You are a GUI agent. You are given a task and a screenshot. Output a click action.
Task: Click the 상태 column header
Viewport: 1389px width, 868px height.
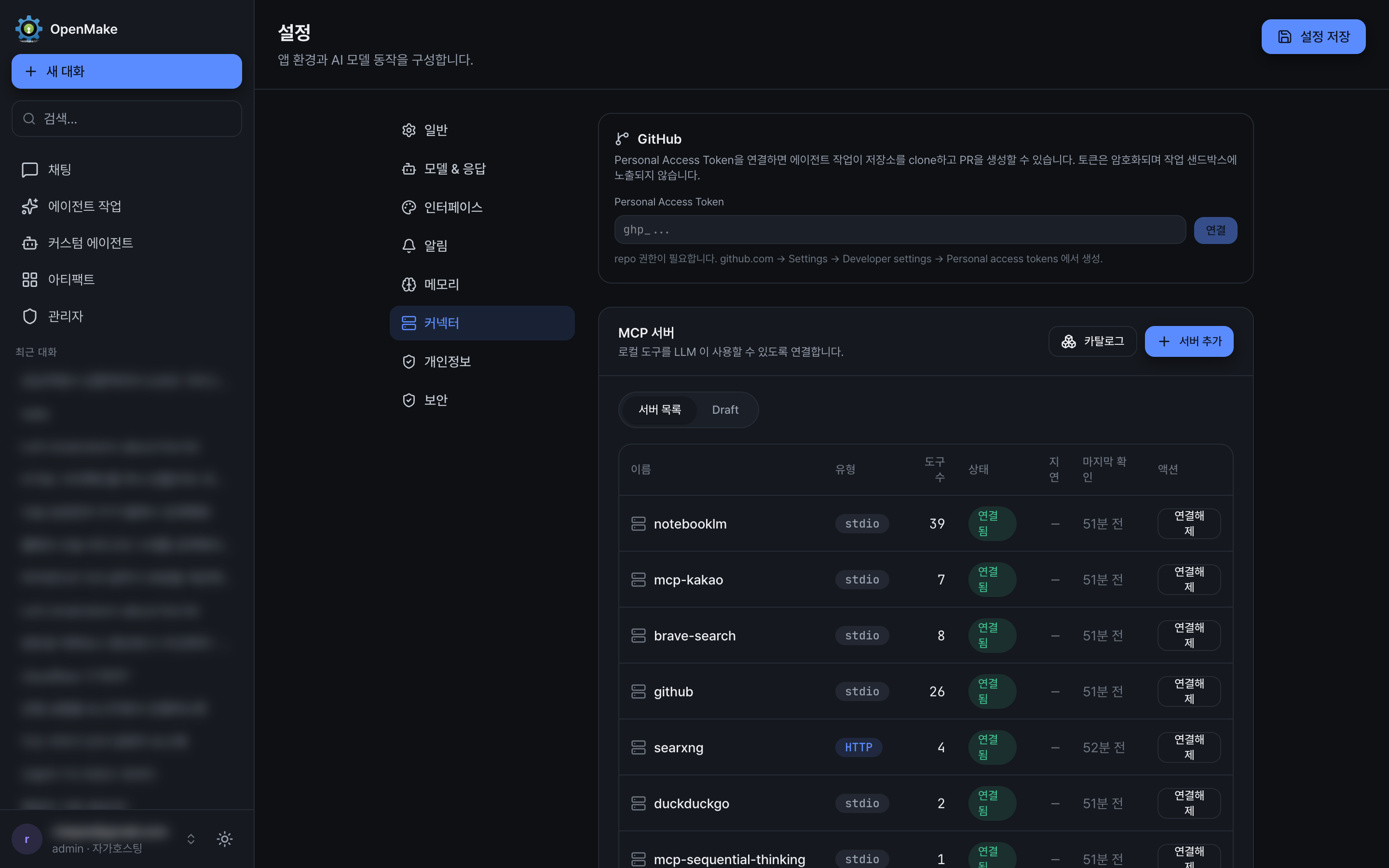(x=978, y=469)
